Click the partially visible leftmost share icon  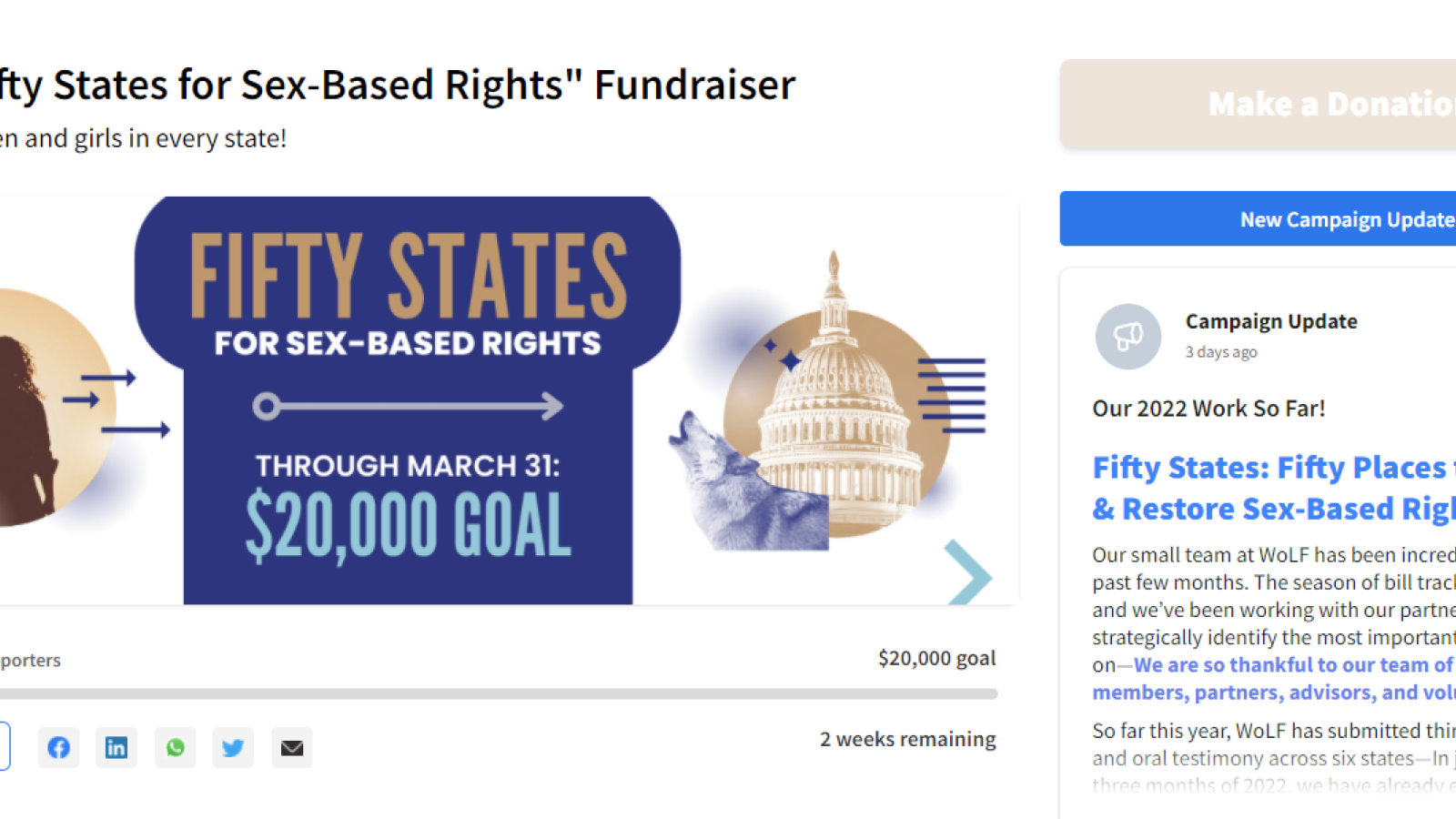(5, 747)
